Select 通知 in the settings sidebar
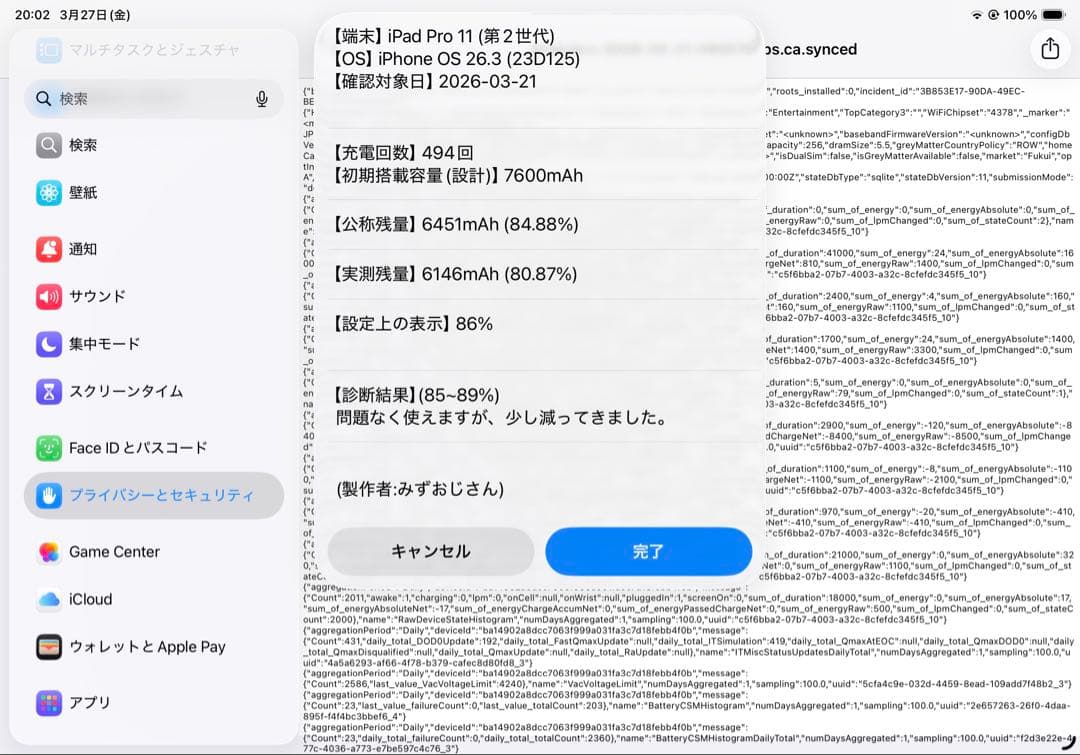This screenshot has height=755, width=1080. coord(154,249)
